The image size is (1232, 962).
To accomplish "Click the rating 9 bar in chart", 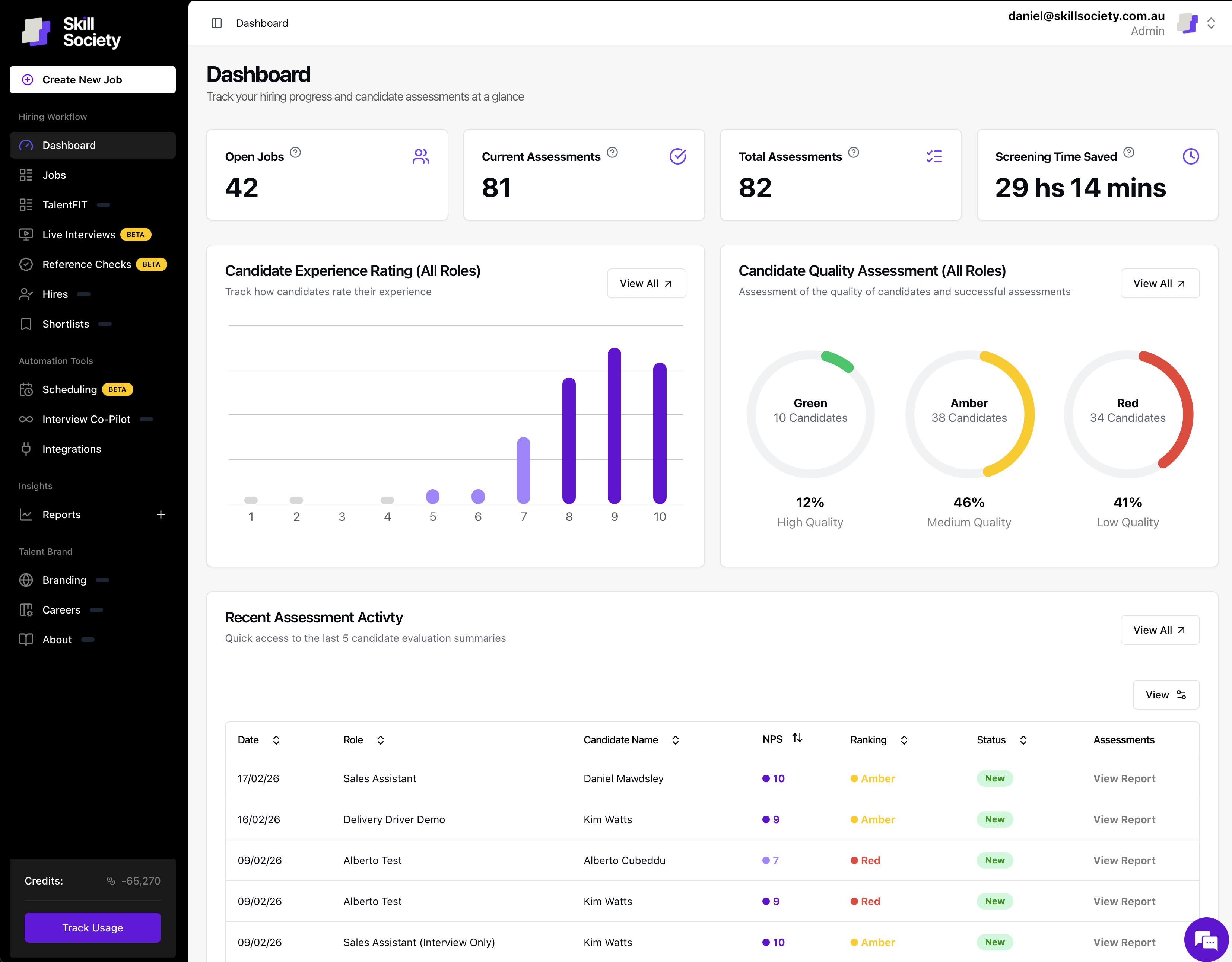I will (614, 426).
